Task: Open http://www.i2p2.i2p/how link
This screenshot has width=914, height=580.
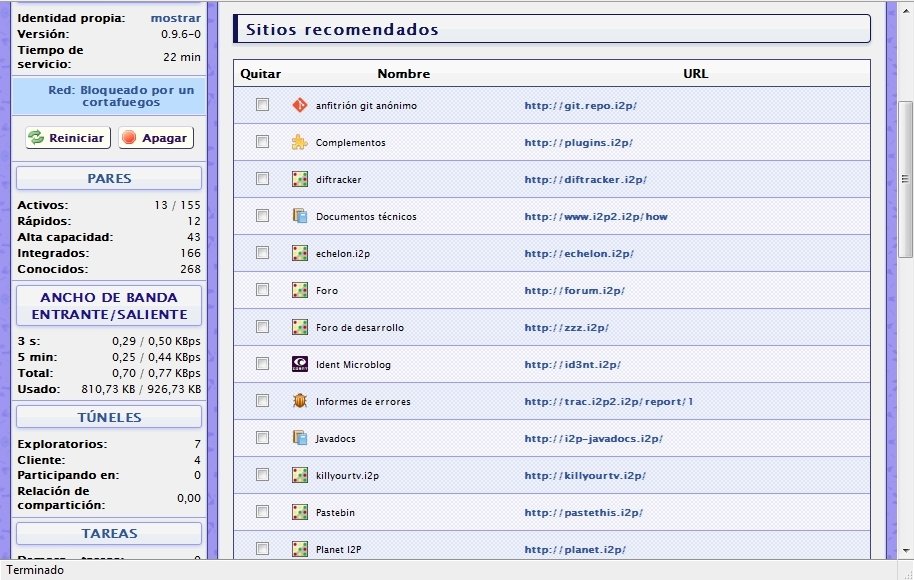Action: point(596,216)
